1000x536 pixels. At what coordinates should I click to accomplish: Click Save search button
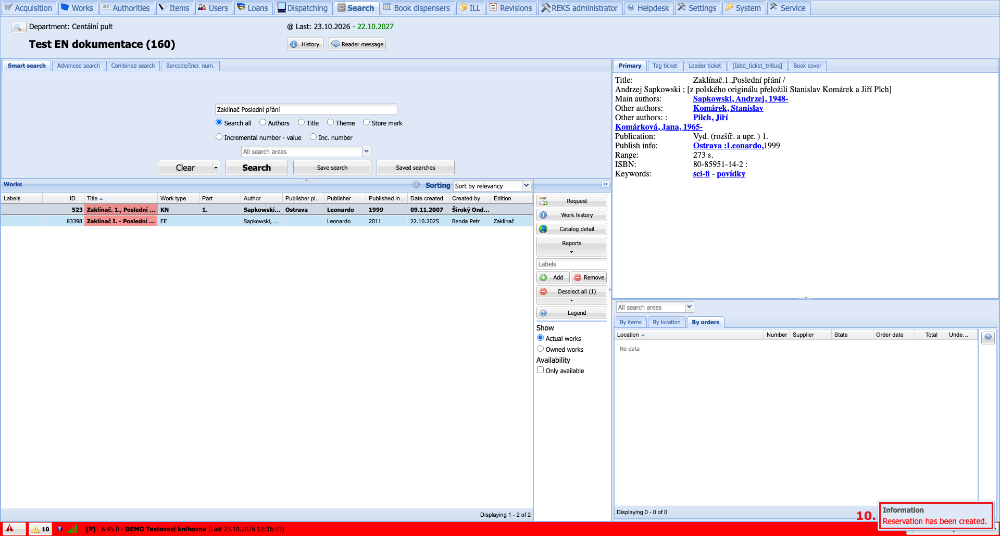[x=332, y=168]
